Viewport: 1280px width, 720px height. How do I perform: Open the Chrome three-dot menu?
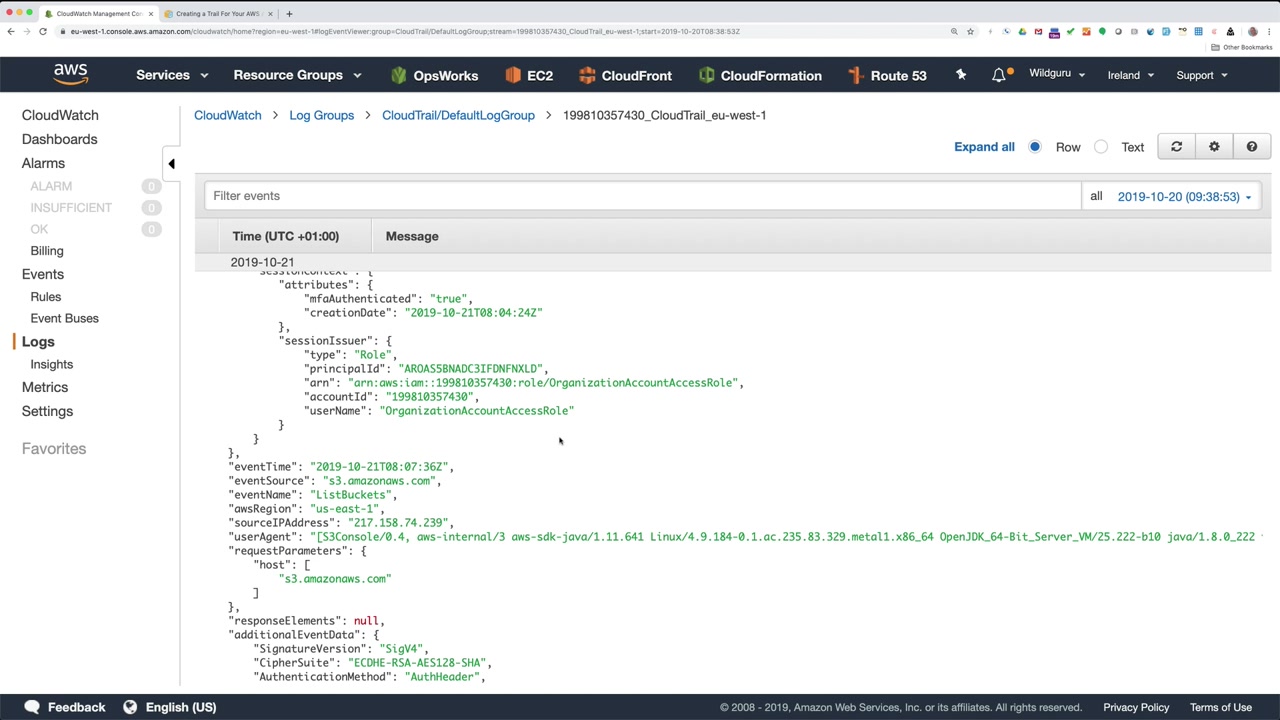pyautogui.click(x=1270, y=32)
